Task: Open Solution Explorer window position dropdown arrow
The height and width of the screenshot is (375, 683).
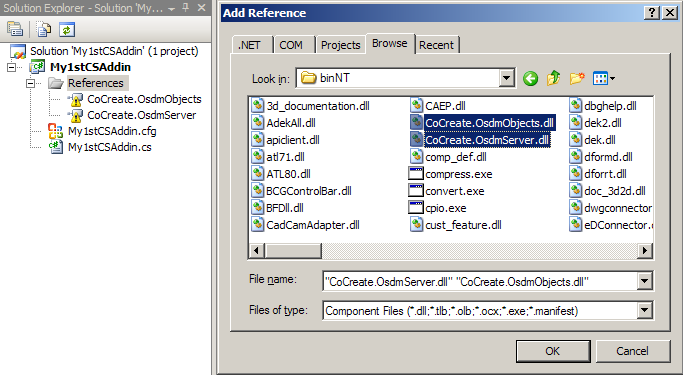Action: click(x=172, y=8)
